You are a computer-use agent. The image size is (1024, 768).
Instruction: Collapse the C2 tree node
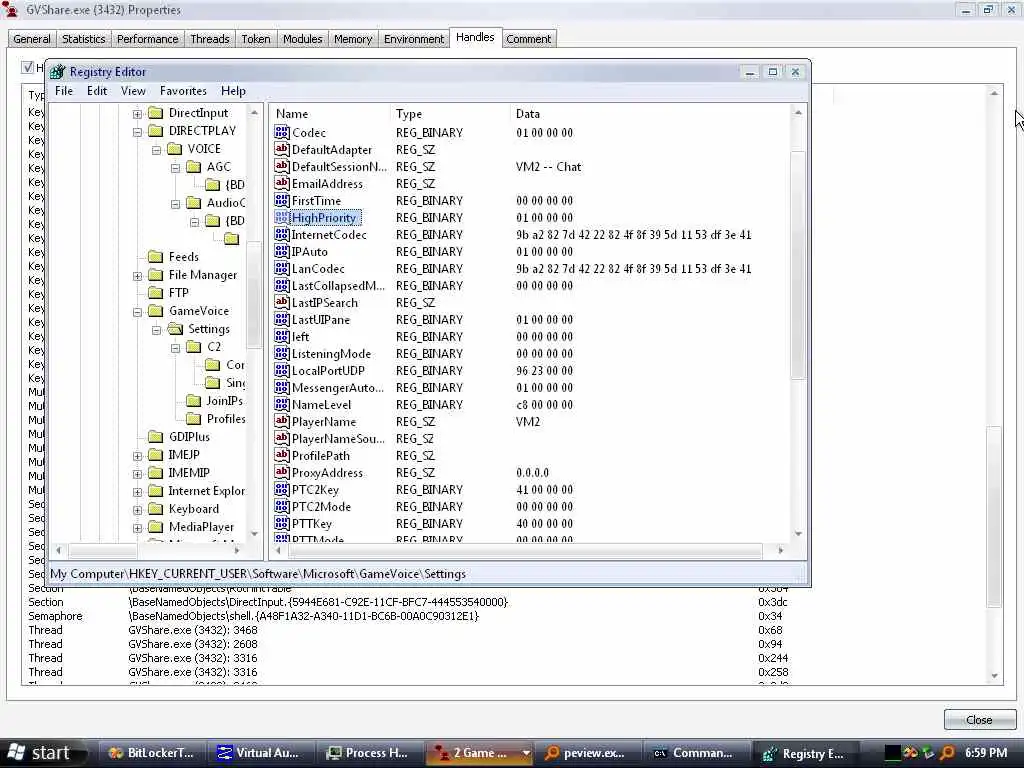click(x=175, y=347)
